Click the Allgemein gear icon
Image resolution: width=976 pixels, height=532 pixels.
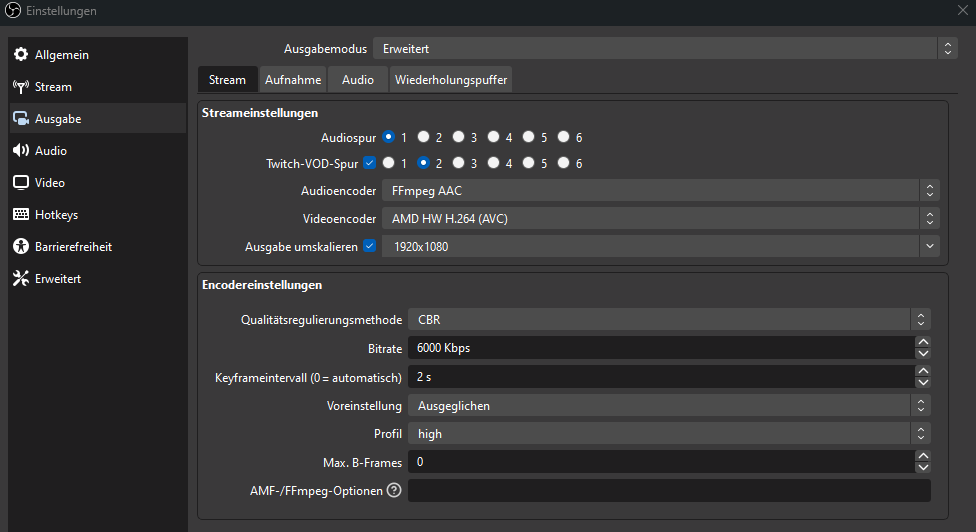click(21, 54)
